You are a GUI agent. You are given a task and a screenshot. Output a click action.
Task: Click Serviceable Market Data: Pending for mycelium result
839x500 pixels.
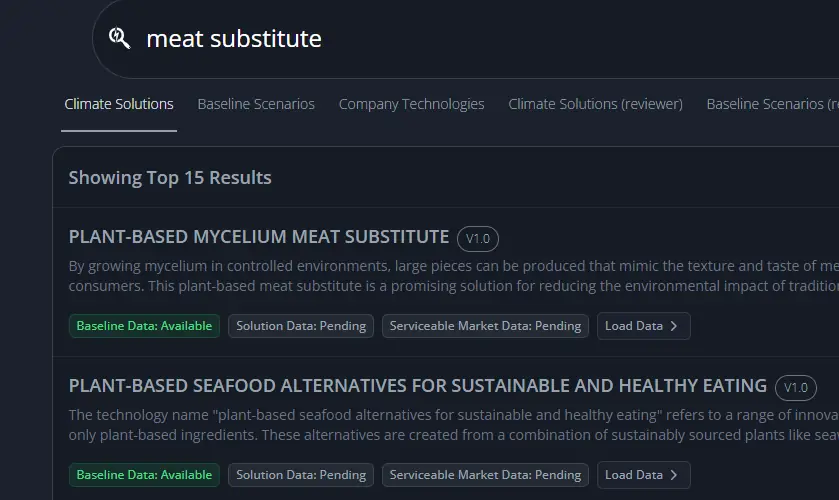coord(485,326)
